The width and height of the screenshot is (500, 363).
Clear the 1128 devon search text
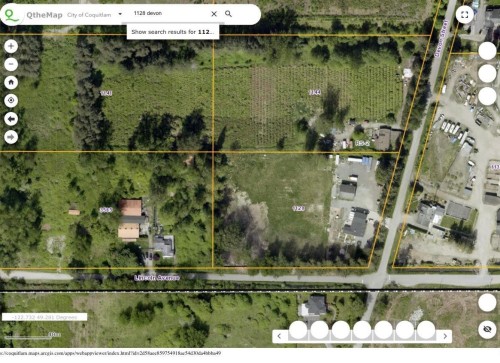214,14
